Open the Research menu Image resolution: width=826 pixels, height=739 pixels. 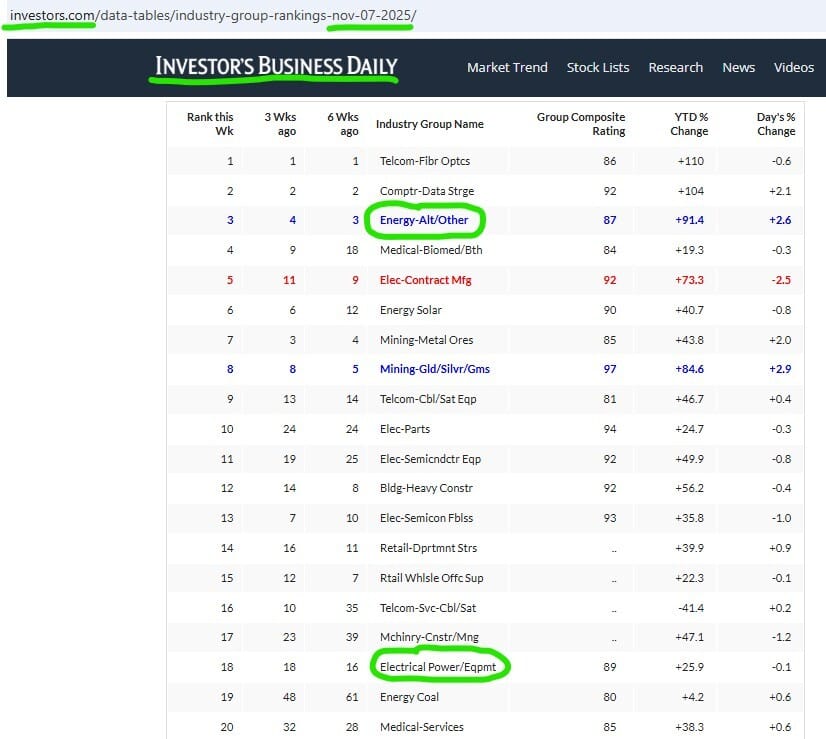tap(675, 67)
